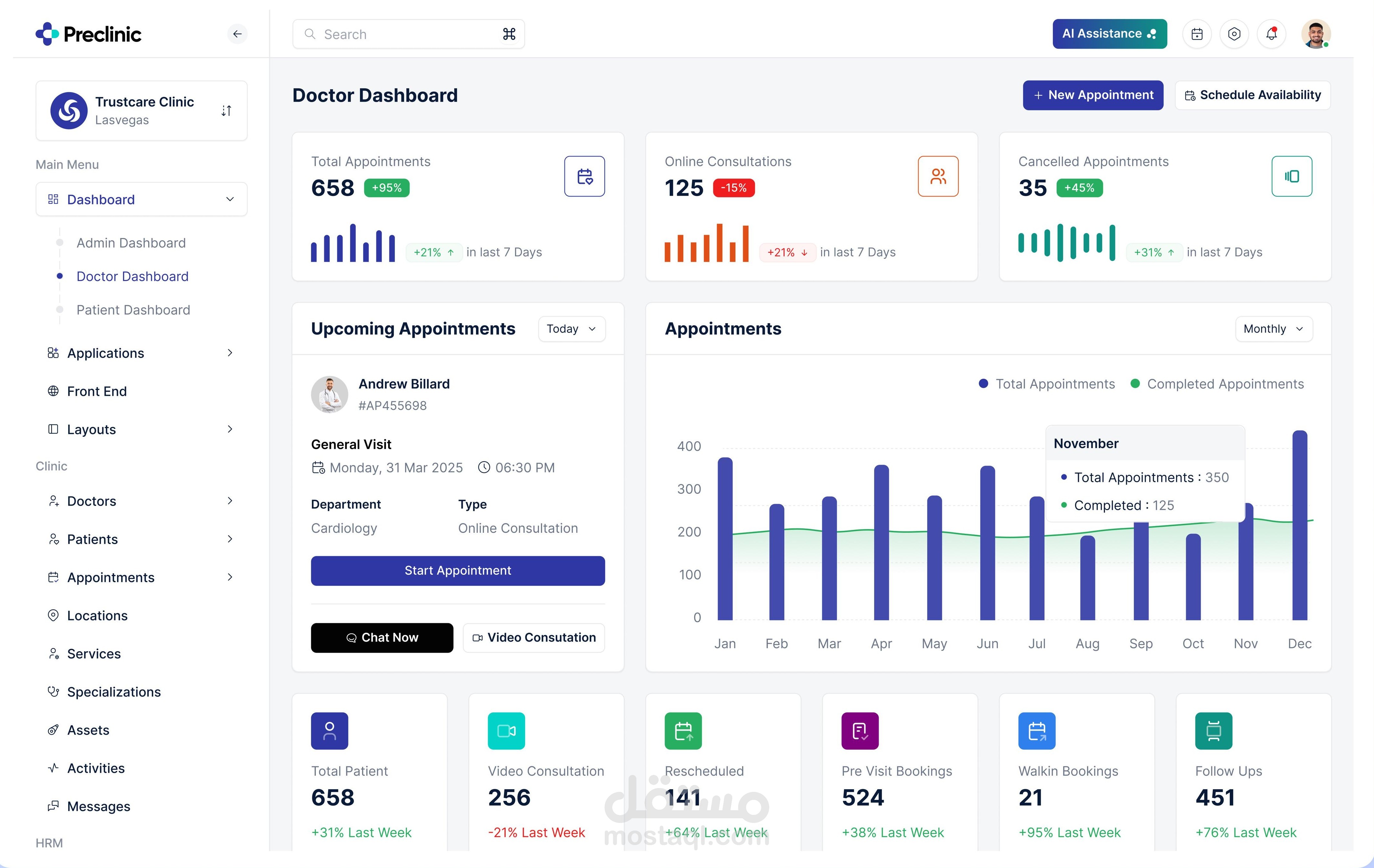Click the Trustcare Clinic logo

click(69, 111)
